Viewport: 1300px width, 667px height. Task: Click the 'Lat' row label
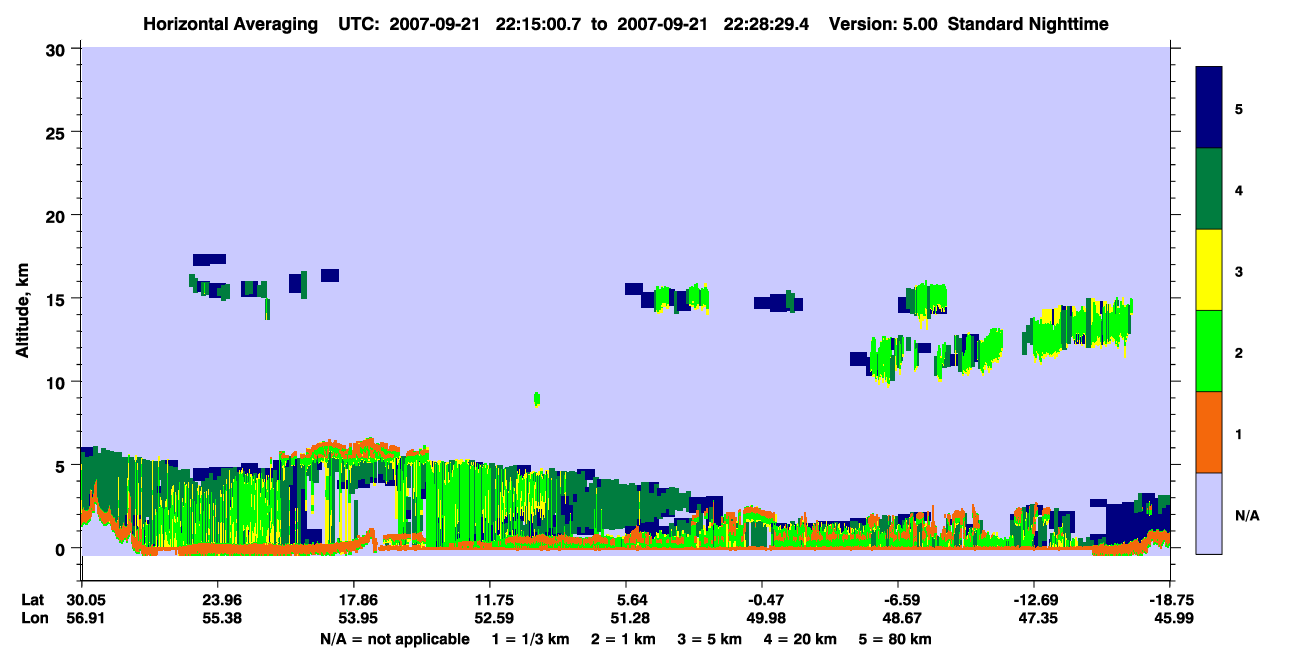click(x=33, y=600)
